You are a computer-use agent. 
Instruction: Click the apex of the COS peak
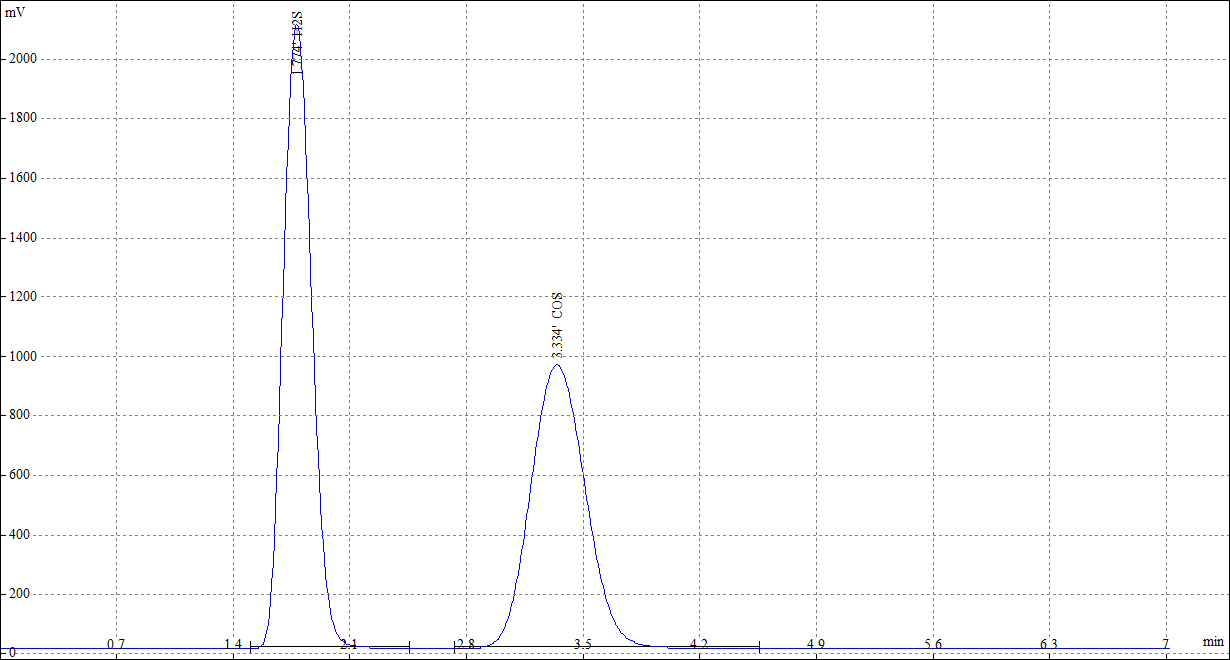click(557, 365)
